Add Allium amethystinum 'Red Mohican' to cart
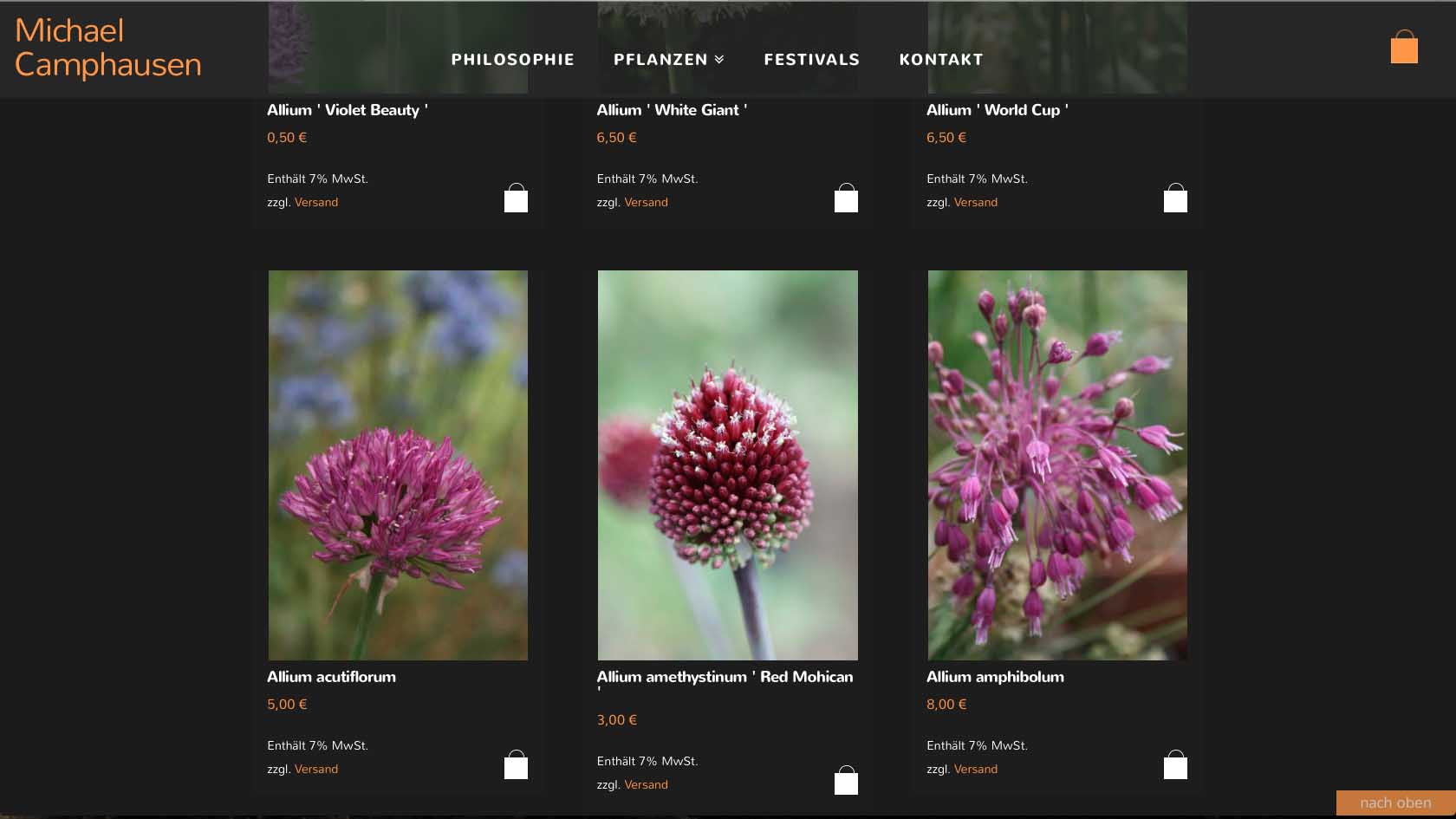1456x819 pixels. click(846, 781)
